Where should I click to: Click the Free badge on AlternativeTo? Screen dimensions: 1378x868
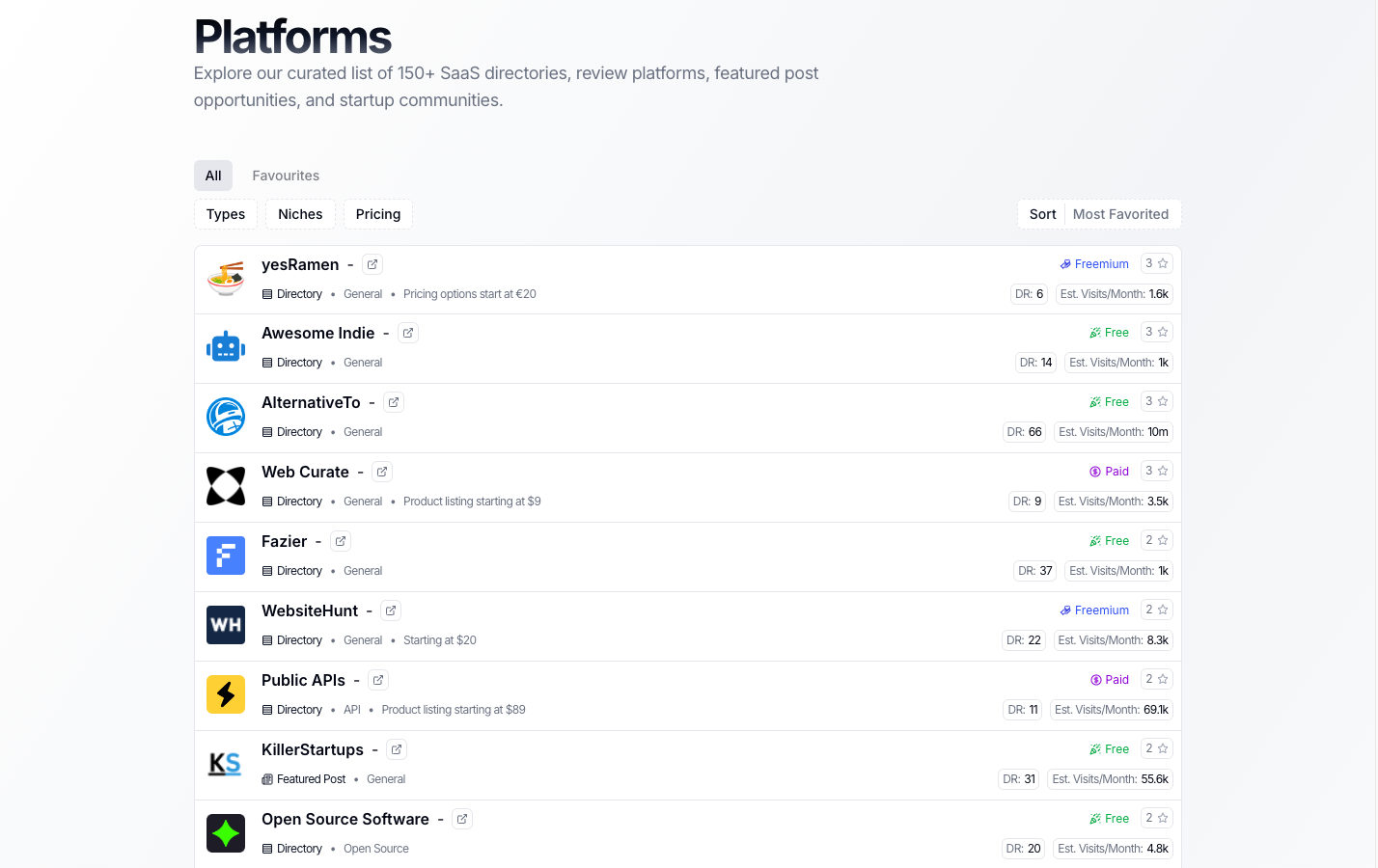1109,402
